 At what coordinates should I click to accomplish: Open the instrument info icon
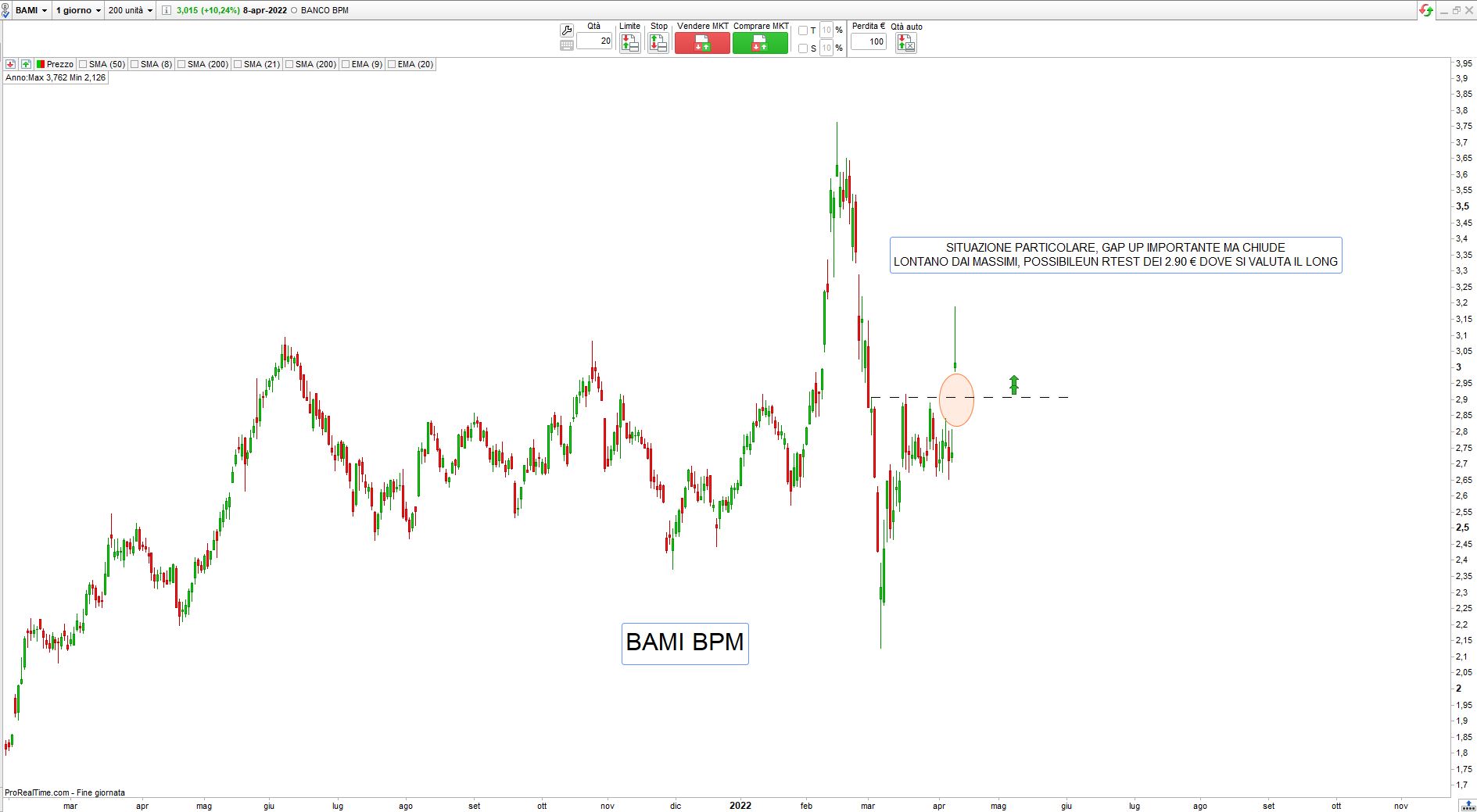tap(167, 10)
